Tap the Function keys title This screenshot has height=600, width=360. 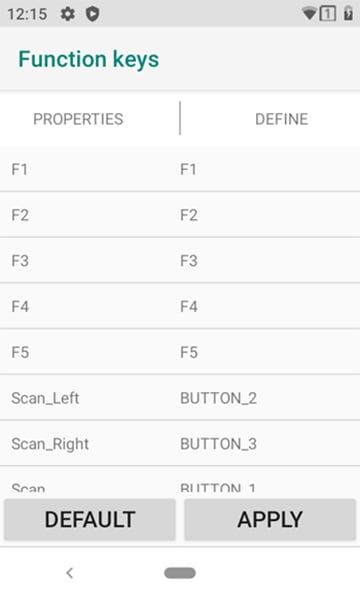[89, 60]
